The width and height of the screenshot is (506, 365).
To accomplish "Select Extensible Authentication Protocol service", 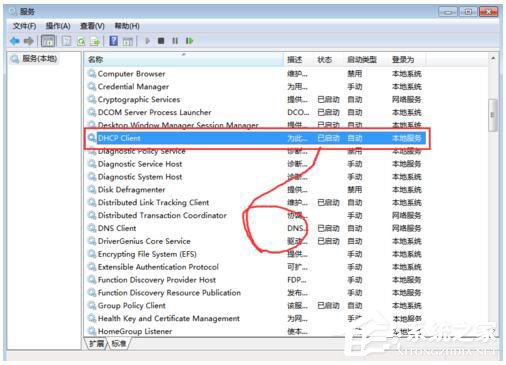I will [x=255, y=267].
